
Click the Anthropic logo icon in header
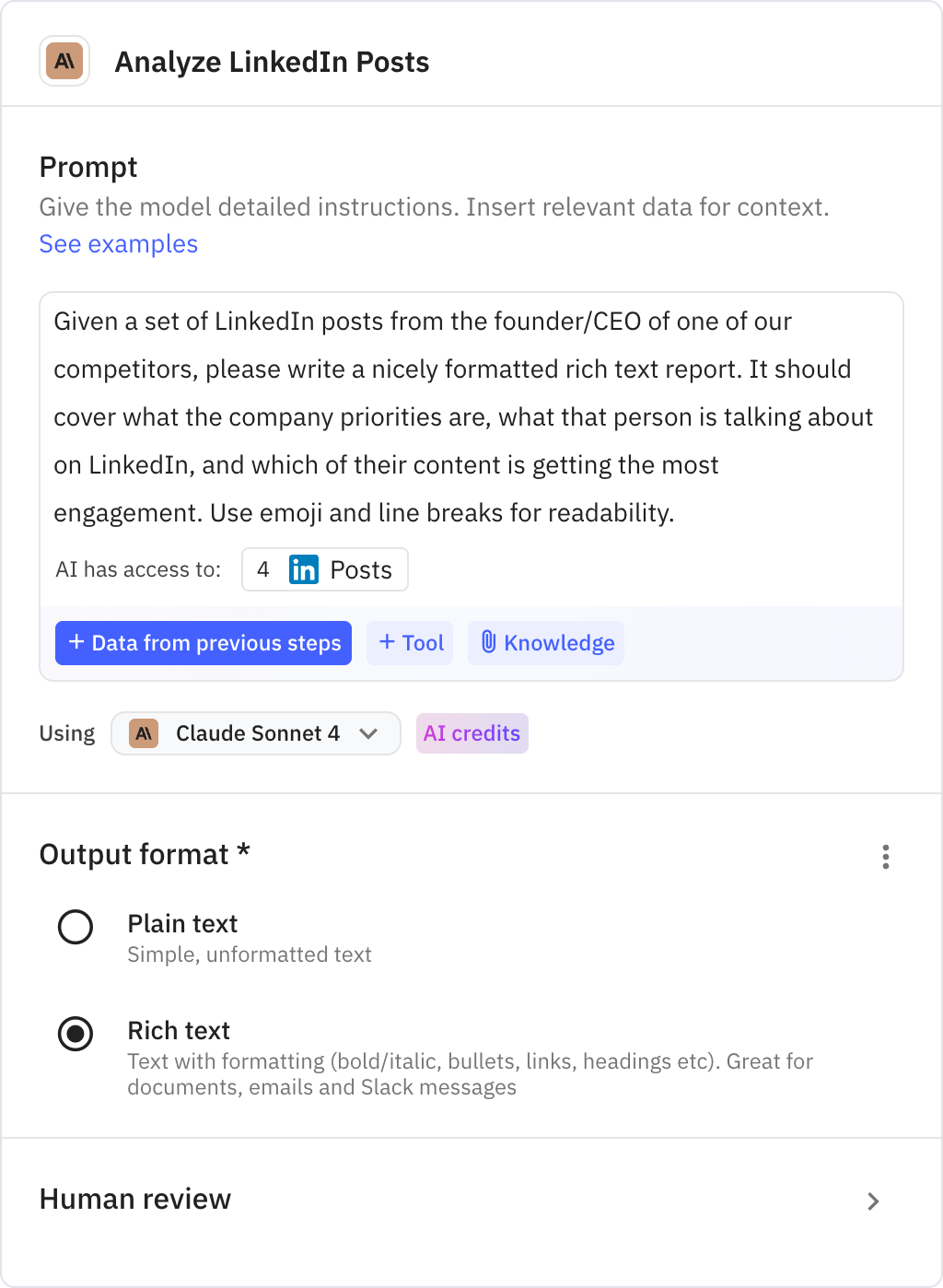[x=64, y=62]
